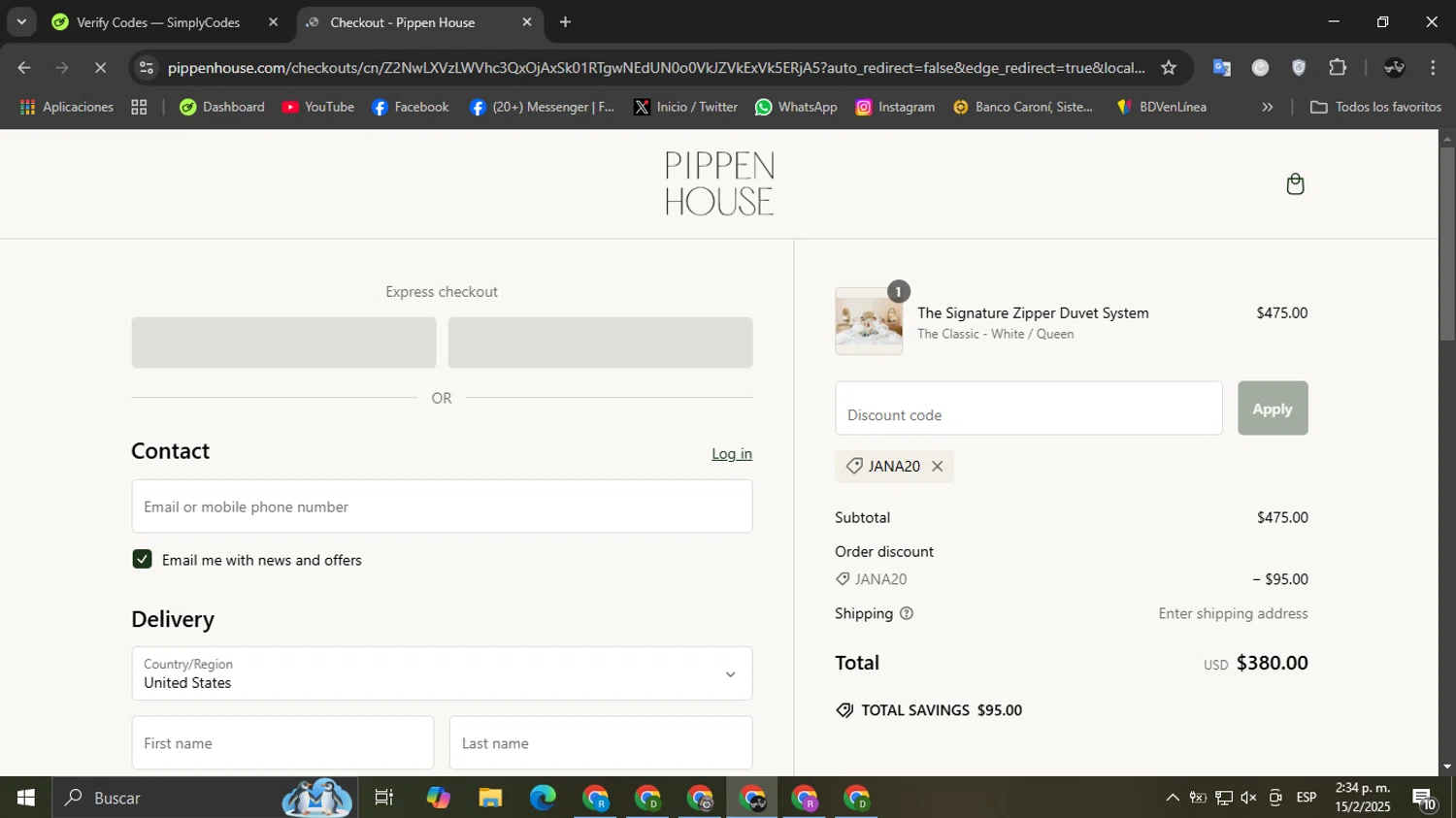Open the Banco Caroní bookmark

tap(1023, 108)
